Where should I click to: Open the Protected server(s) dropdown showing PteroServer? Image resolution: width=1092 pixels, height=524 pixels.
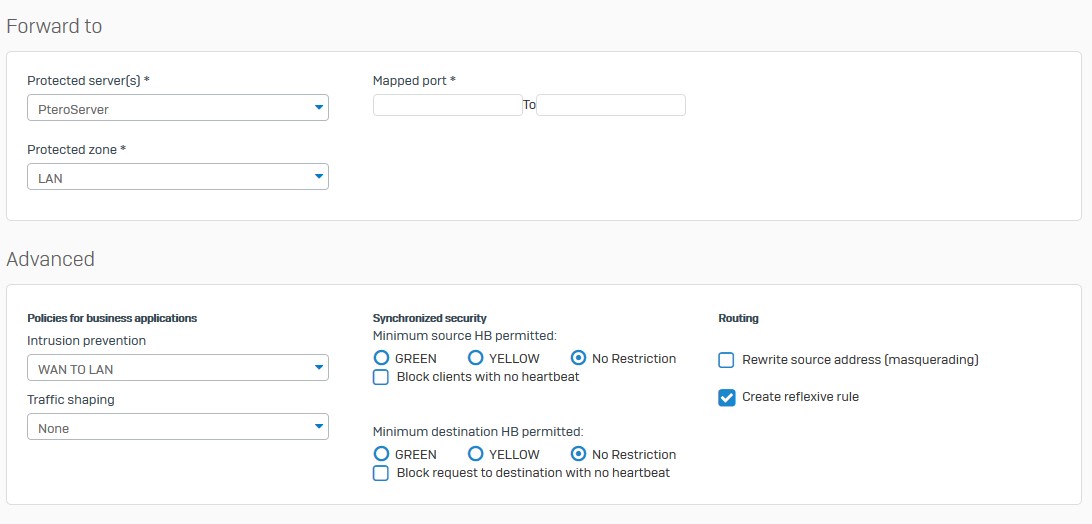[x=177, y=107]
